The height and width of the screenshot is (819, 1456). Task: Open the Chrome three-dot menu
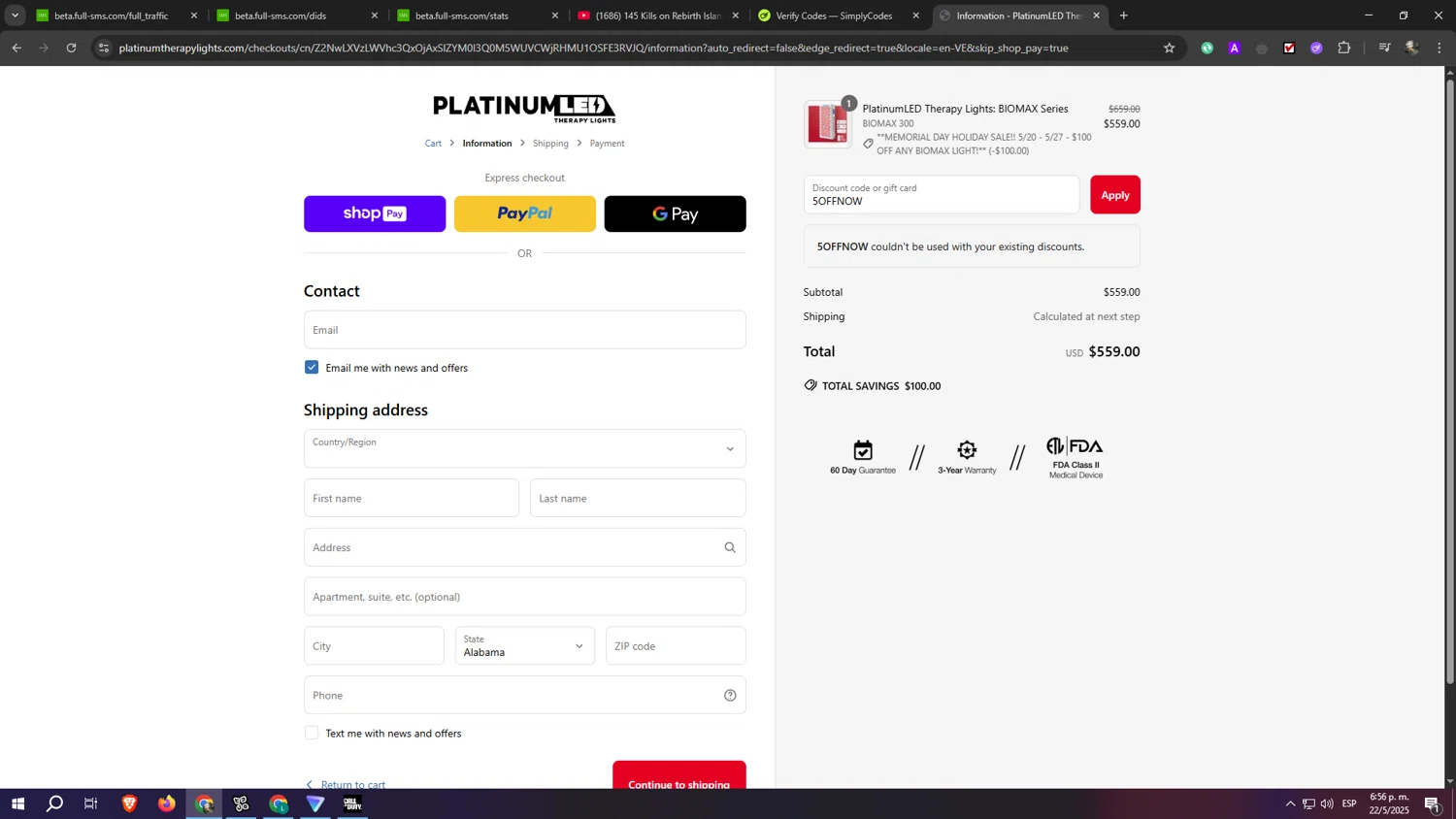coord(1439,48)
